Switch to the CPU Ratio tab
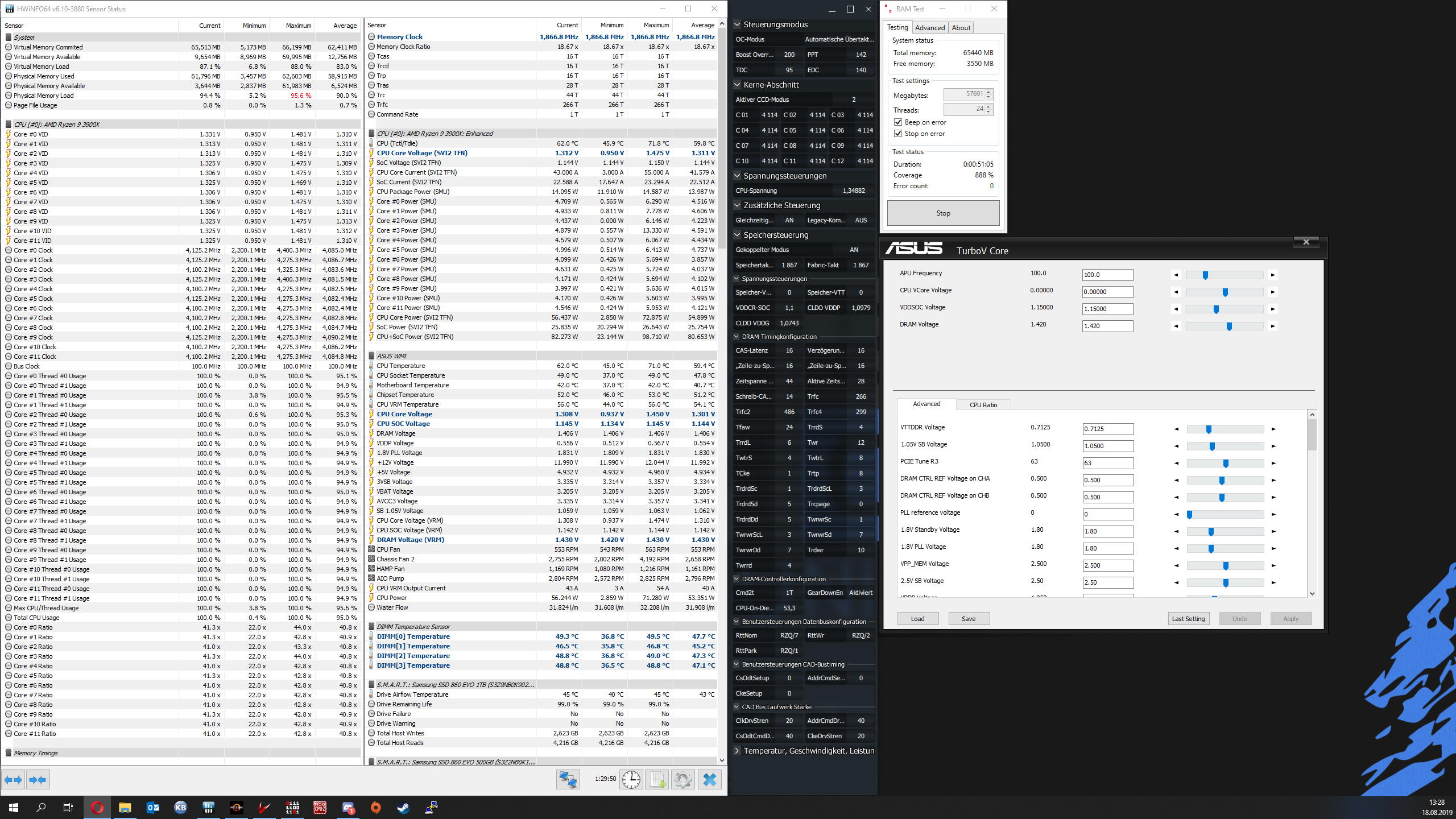Image resolution: width=1456 pixels, height=819 pixels. point(983,405)
